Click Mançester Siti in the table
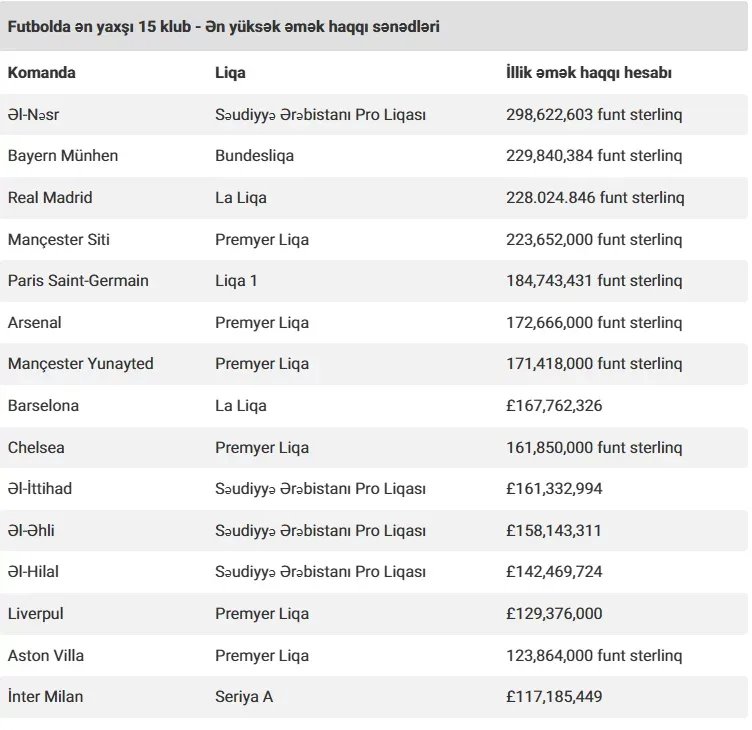 [59, 240]
